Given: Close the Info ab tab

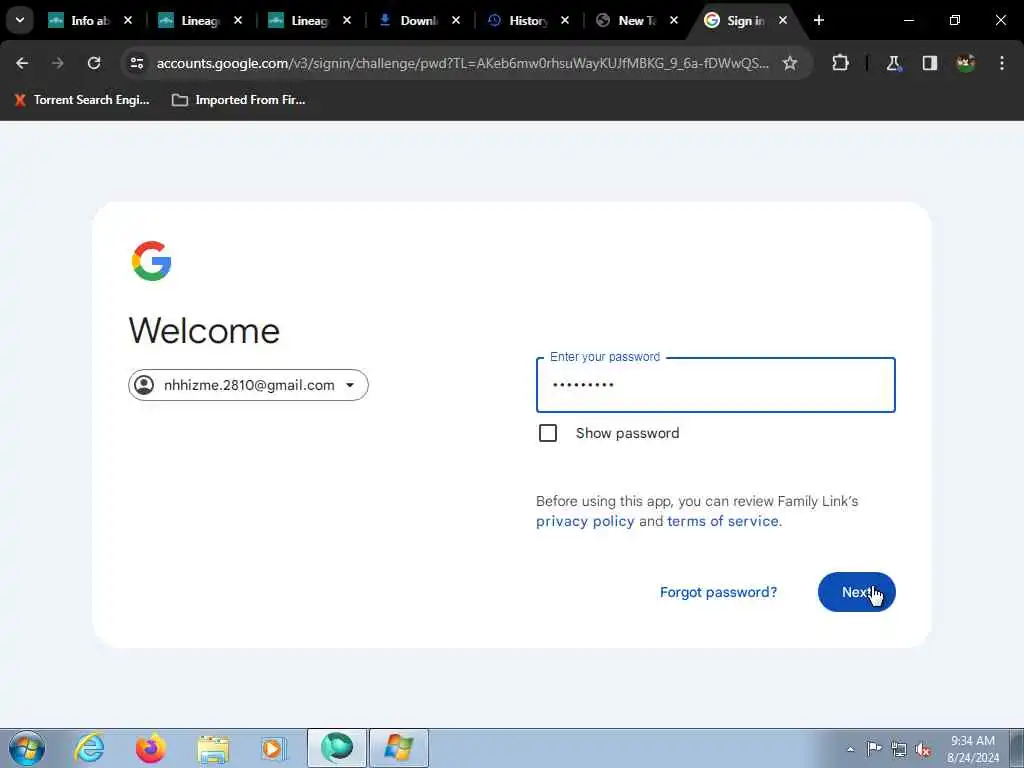Looking at the screenshot, I should 128,20.
